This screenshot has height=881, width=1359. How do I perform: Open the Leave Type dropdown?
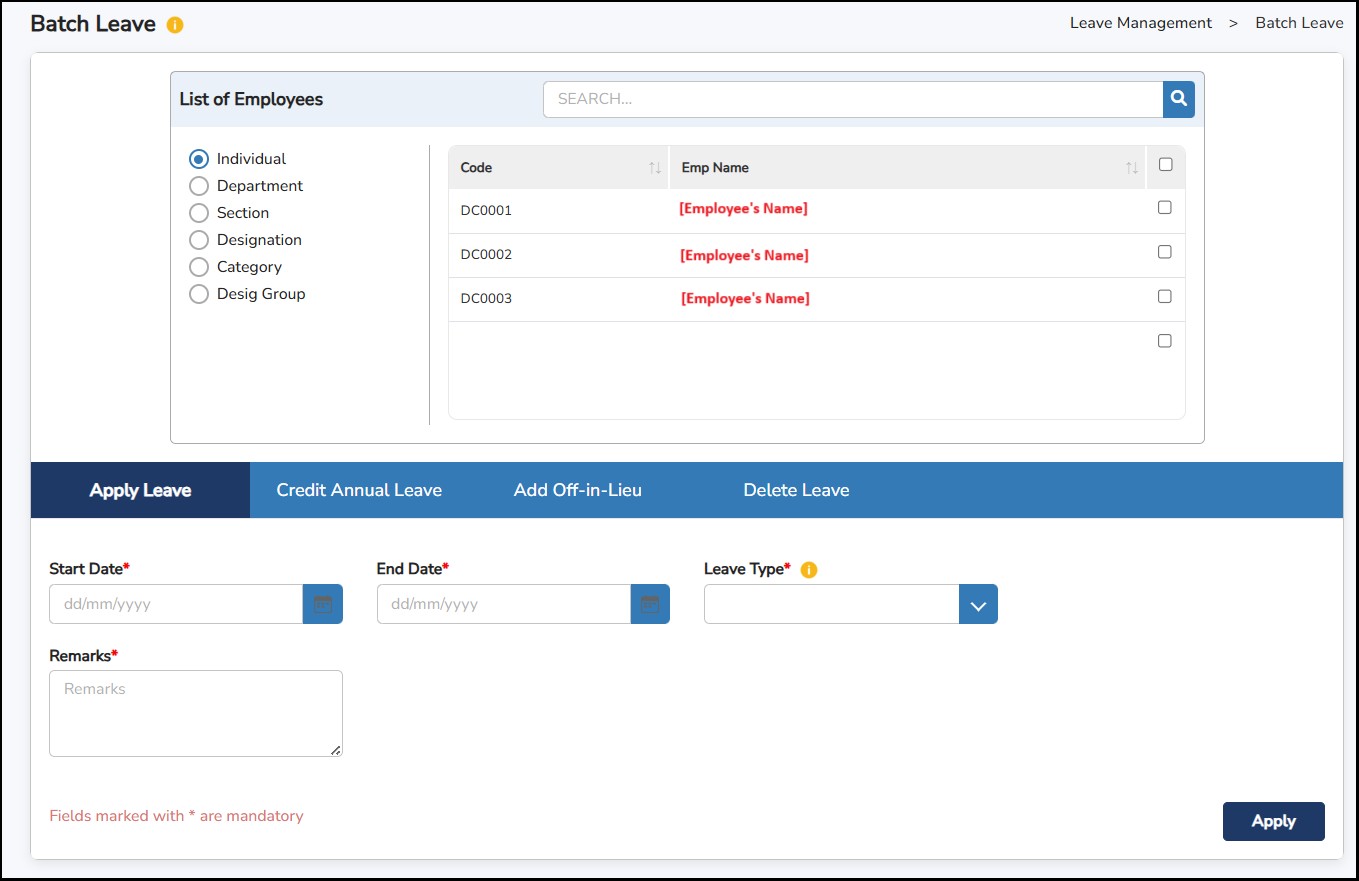977,603
